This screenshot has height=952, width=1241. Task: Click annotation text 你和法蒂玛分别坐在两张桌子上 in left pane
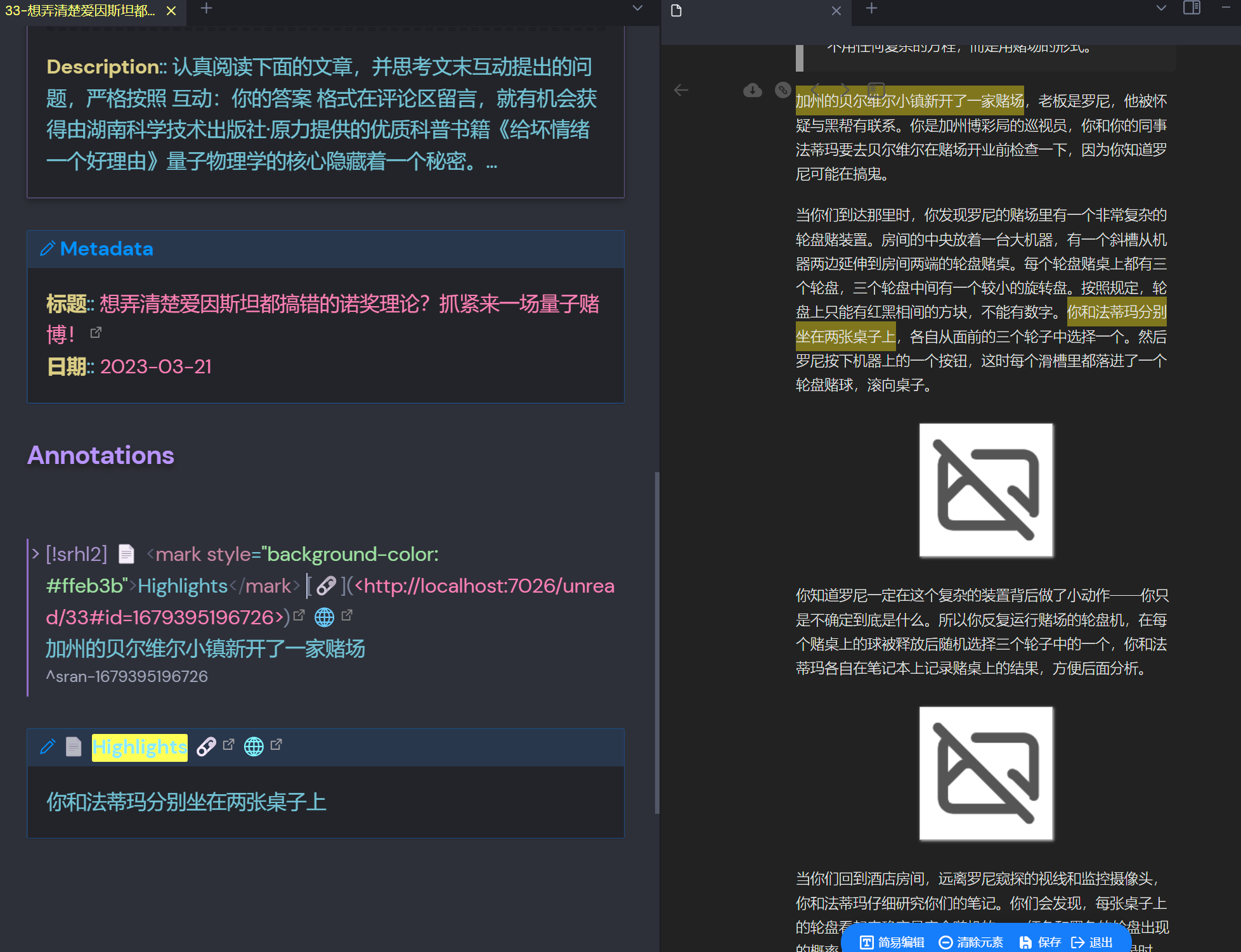pos(186,802)
